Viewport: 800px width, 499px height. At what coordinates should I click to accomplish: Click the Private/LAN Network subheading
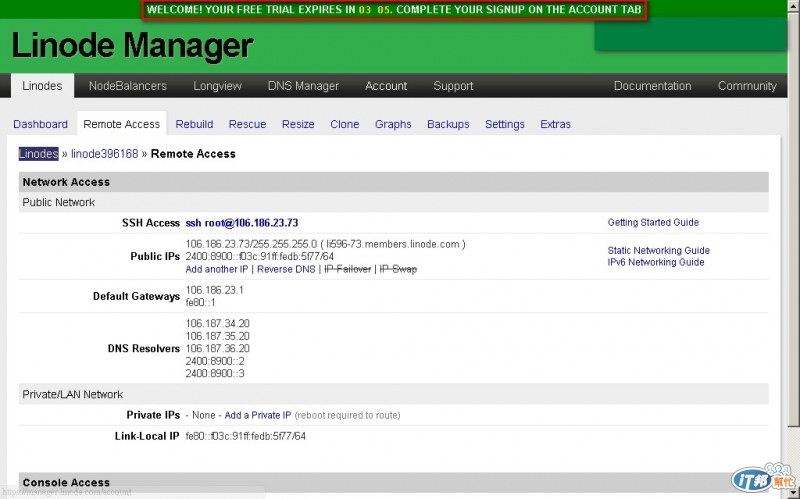[393, 394]
